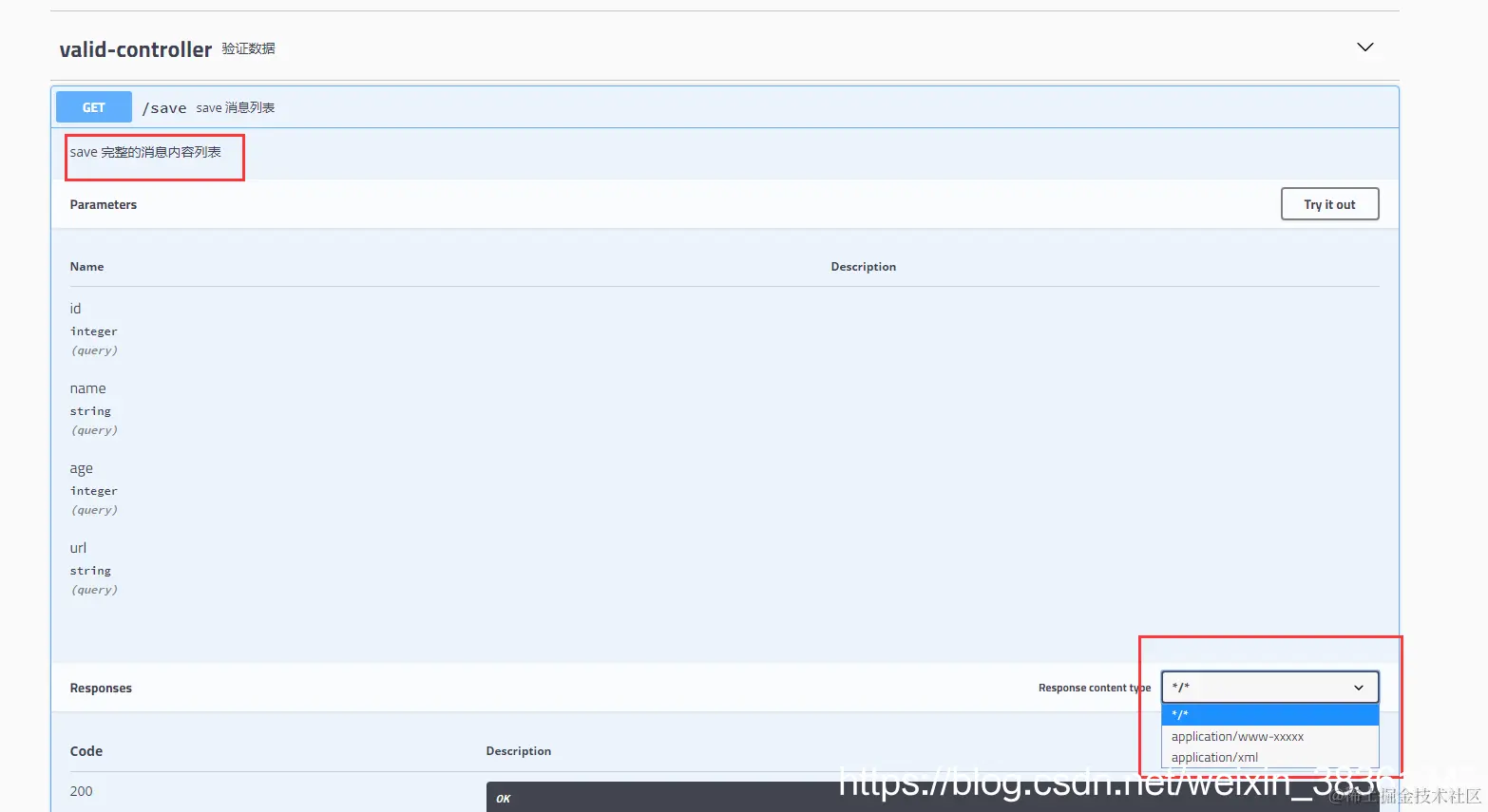Click the parameters Description column header

[863, 267]
